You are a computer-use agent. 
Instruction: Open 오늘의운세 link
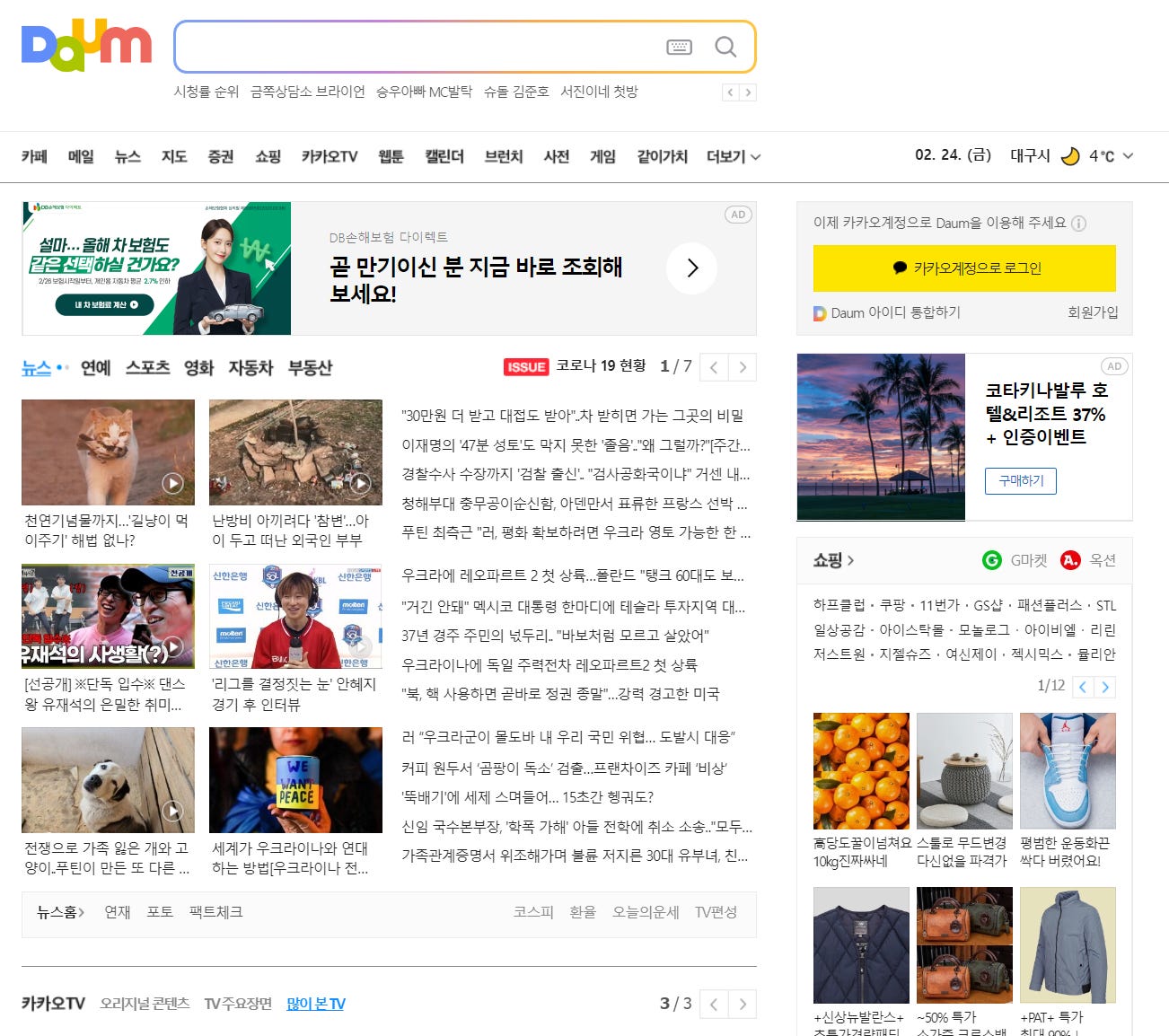646,912
